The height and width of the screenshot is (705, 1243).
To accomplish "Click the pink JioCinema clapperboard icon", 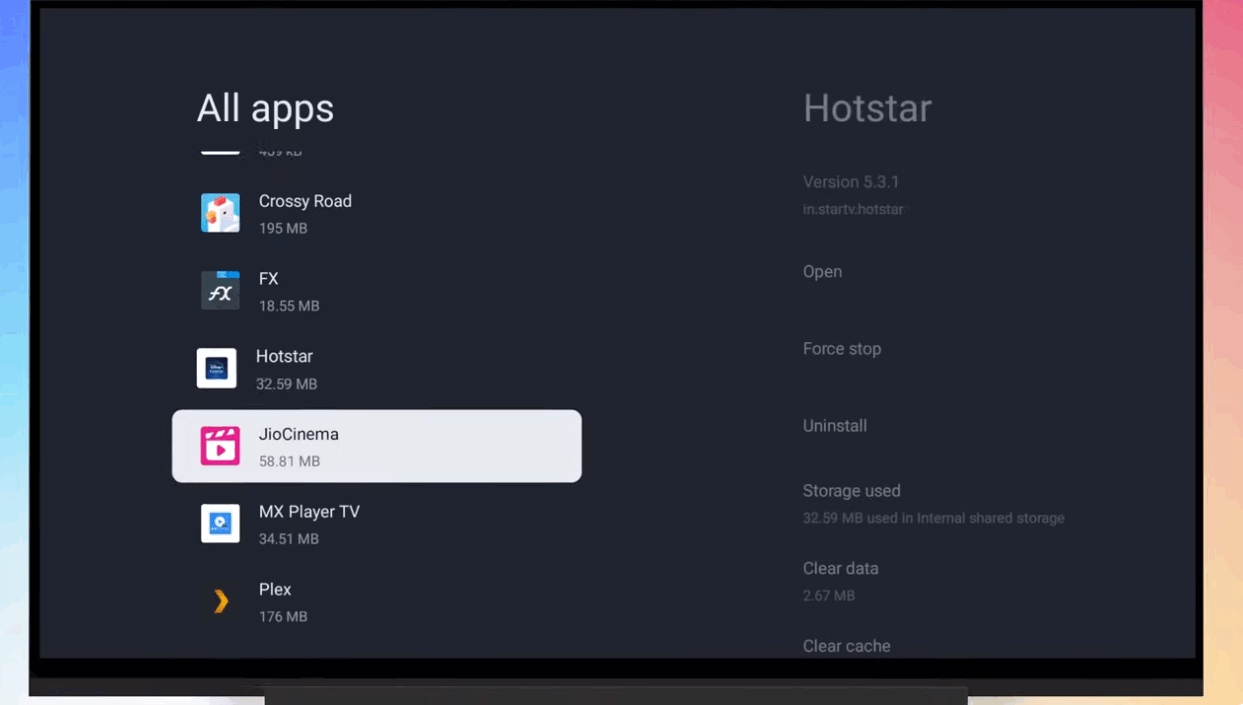I will click(220, 446).
